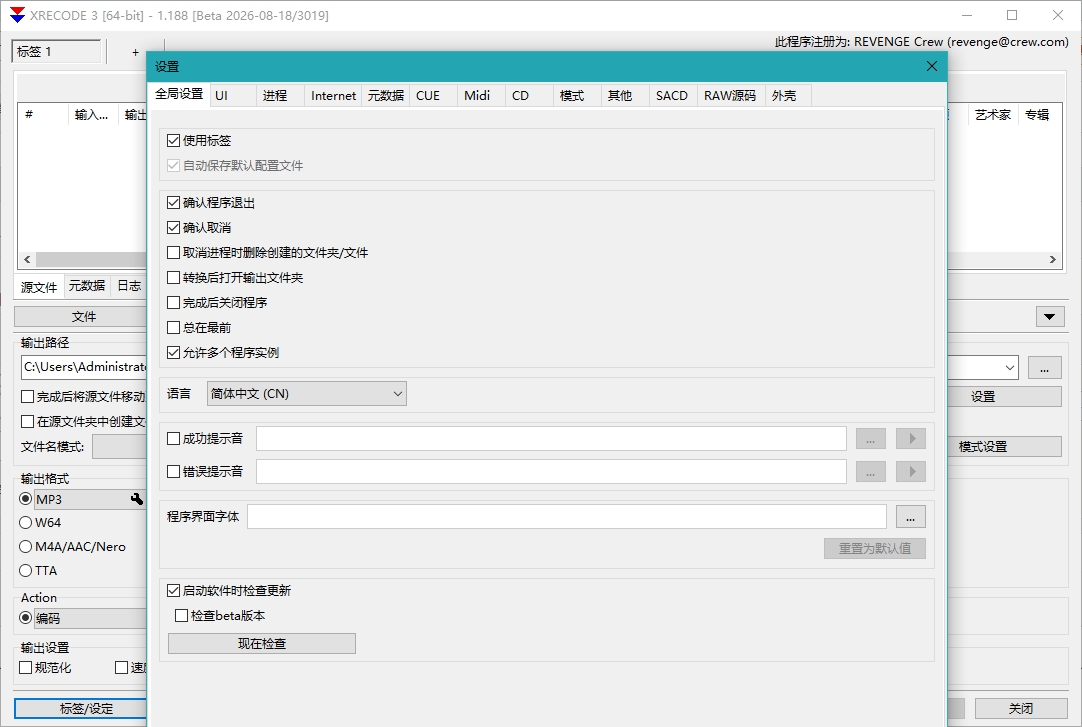Open the Internet settings tab
Viewport: 1082px width, 727px height.
pos(333,96)
